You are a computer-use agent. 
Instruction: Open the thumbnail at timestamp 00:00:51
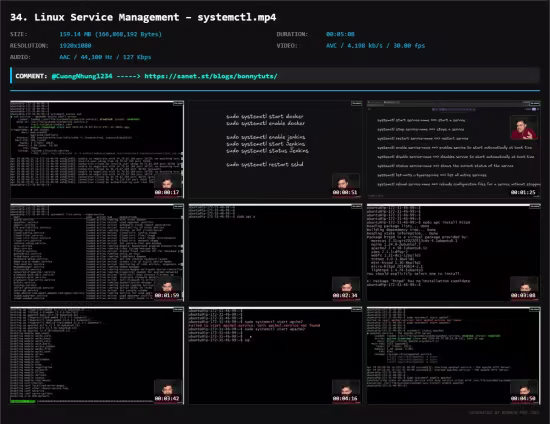point(275,150)
